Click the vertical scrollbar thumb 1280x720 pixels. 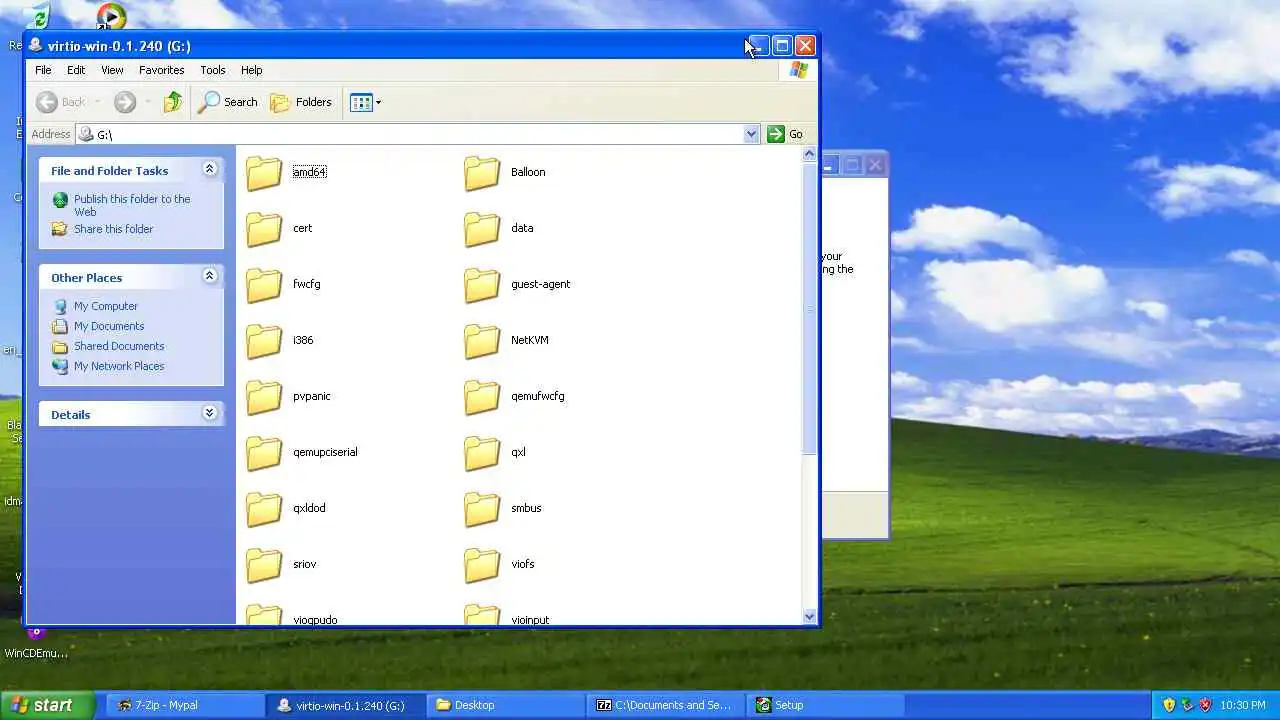[810, 308]
